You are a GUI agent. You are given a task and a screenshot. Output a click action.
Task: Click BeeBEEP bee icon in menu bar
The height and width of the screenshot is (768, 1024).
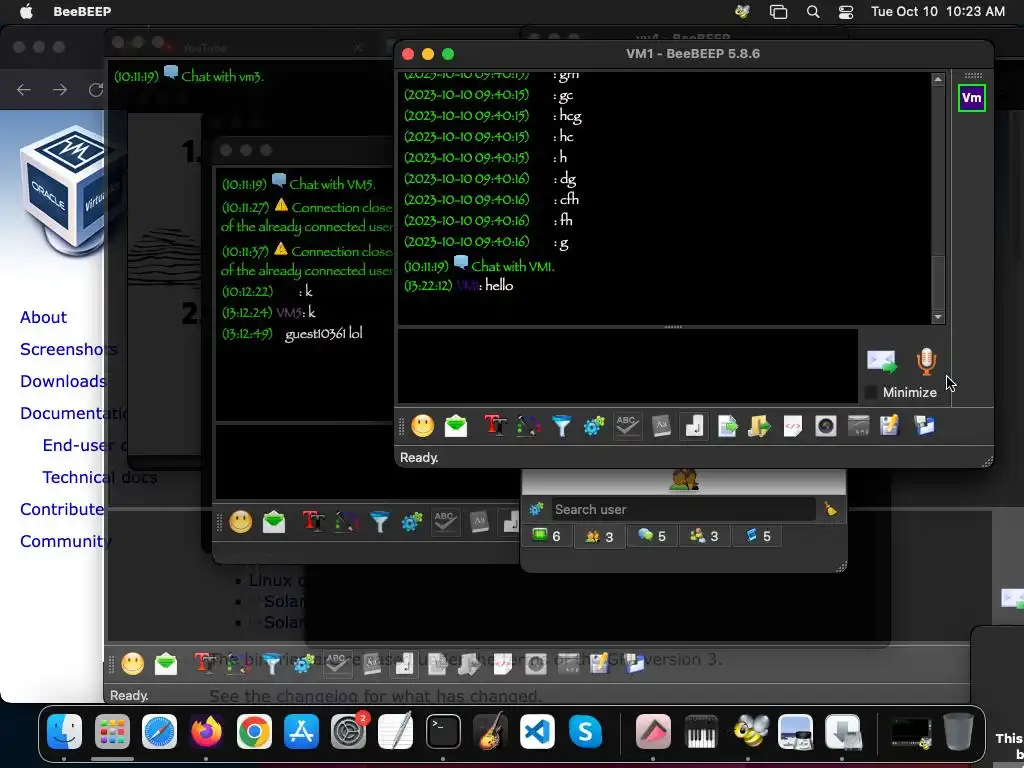click(743, 11)
